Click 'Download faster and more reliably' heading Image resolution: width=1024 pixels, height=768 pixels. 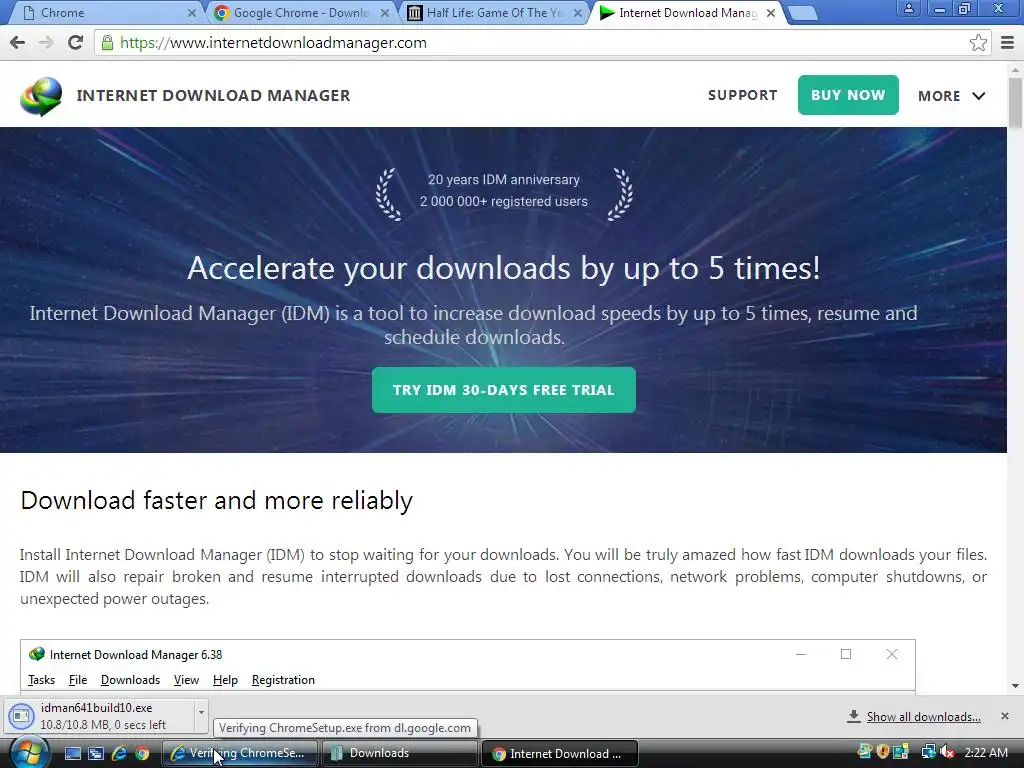[216, 500]
